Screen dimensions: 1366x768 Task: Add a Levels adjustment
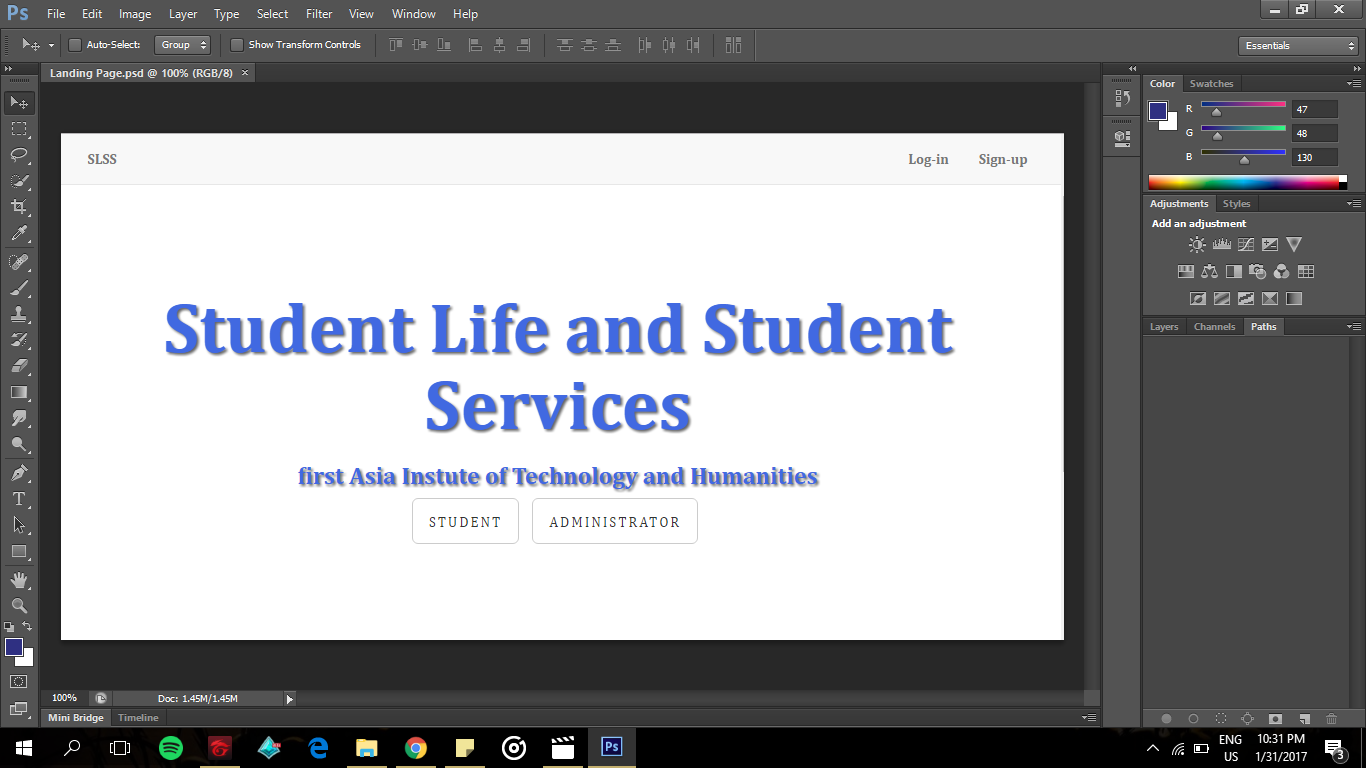click(1221, 244)
